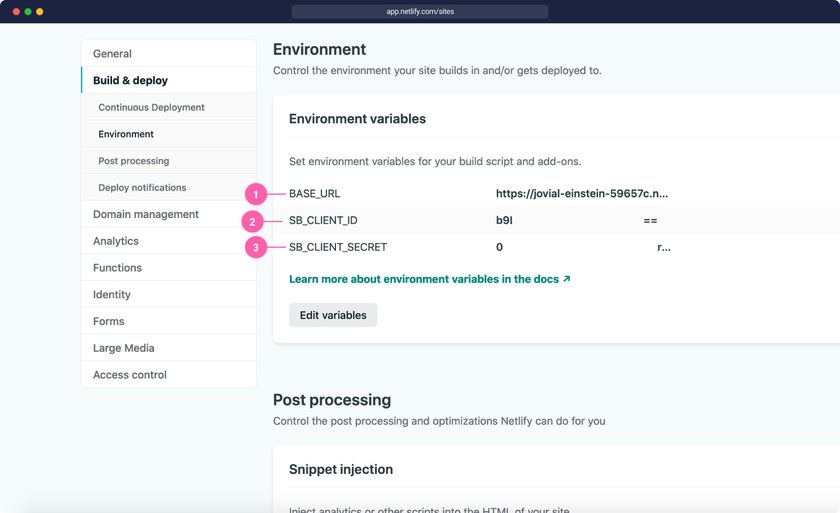Open Access control settings

[129, 375]
